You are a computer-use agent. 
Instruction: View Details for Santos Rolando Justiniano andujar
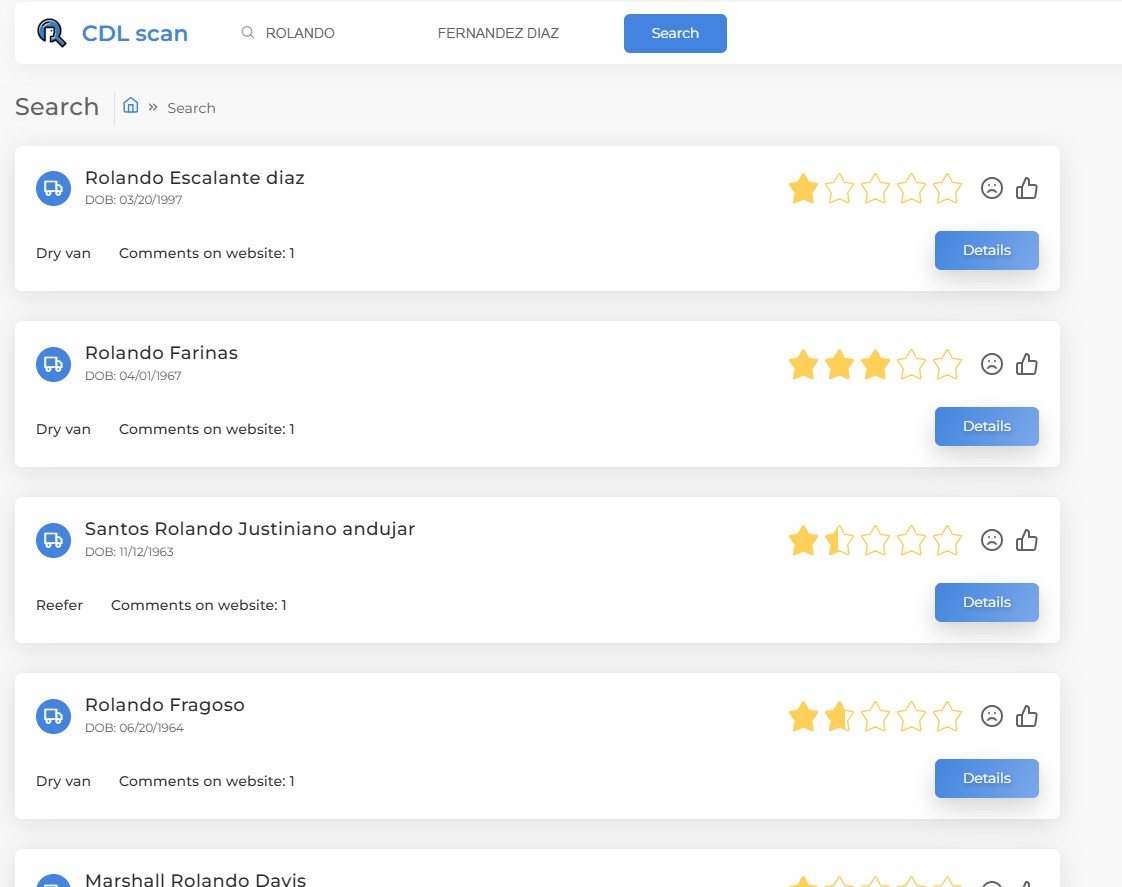click(x=986, y=602)
